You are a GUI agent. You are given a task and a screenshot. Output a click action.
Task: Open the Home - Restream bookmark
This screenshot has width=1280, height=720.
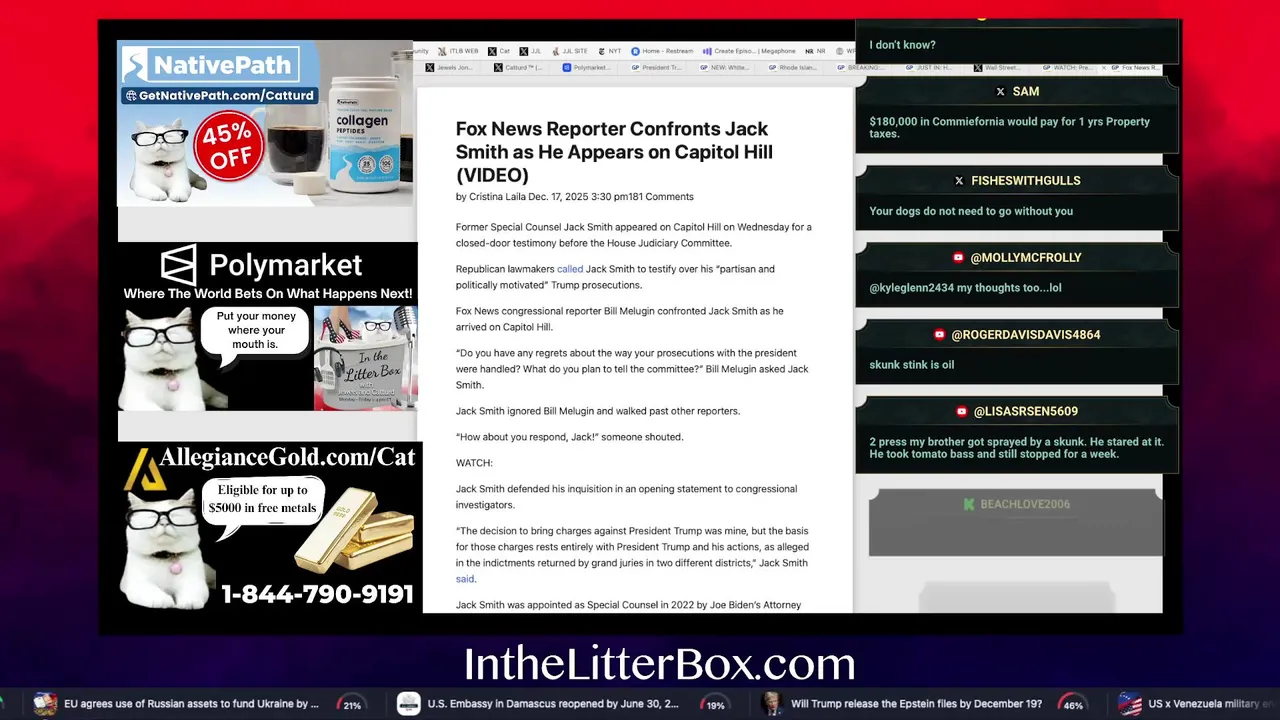[x=661, y=51]
